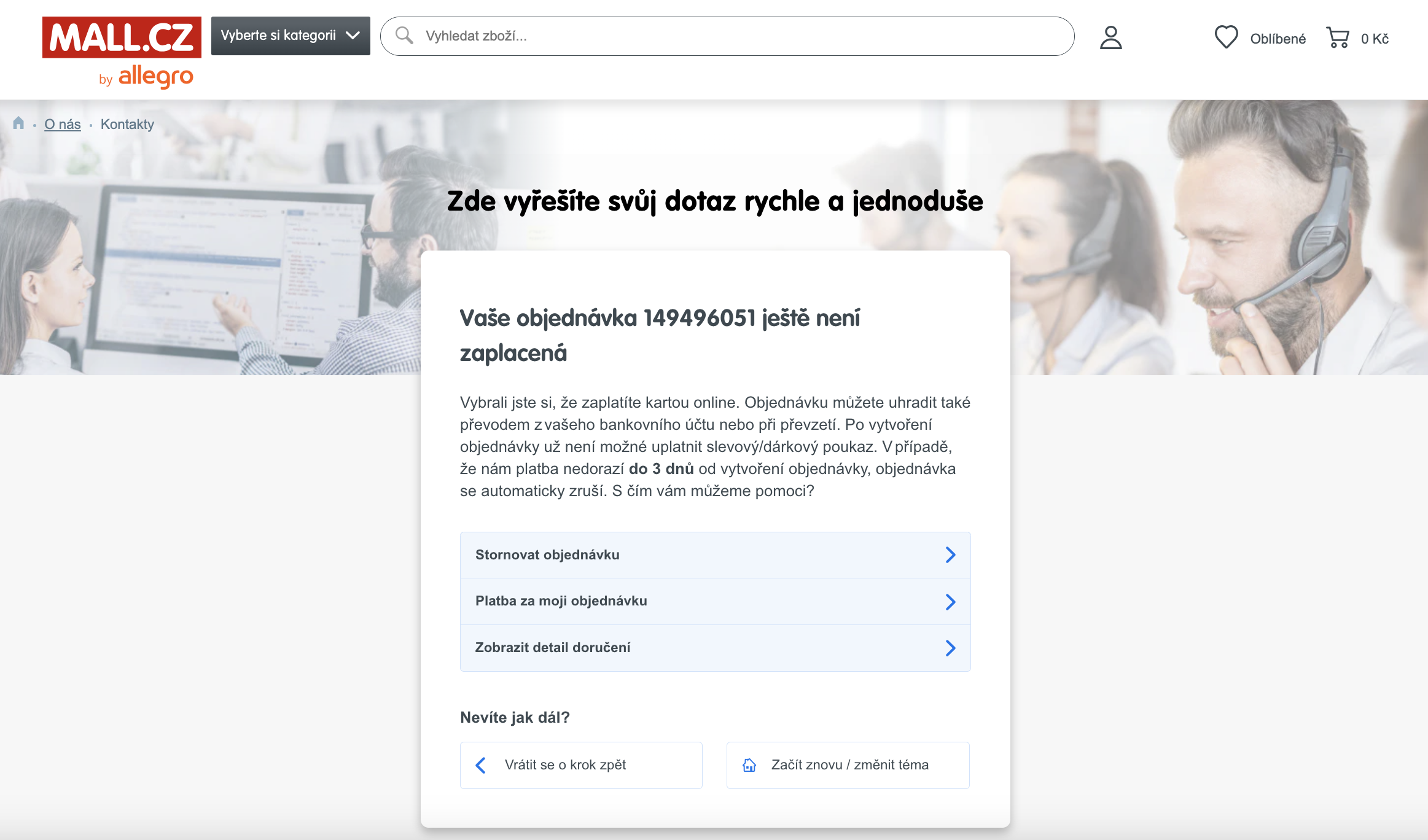
Task: Click the house icon in Začít znovu
Action: click(x=749, y=765)
